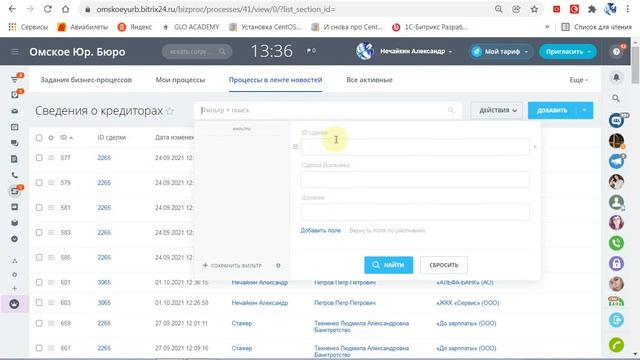Open row menu for ID 601
640x360 pixels.
coord(51,282)
